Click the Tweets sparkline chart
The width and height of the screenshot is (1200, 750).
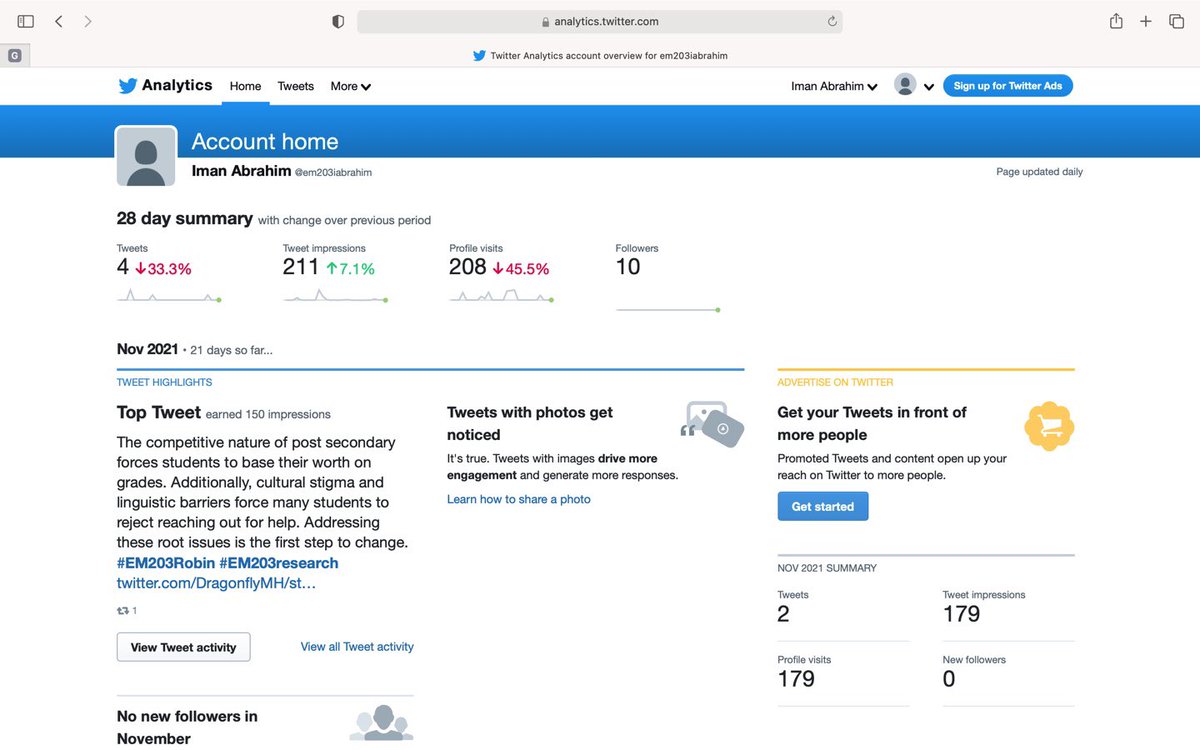(x=169, y=295)
